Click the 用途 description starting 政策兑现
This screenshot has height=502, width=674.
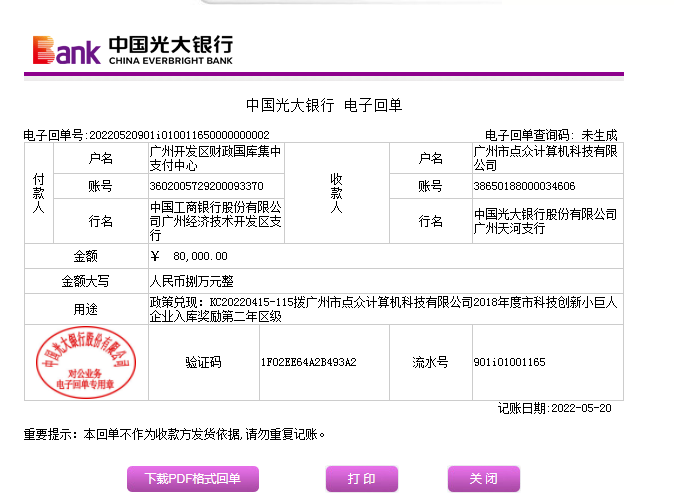[x=383, y=309]
